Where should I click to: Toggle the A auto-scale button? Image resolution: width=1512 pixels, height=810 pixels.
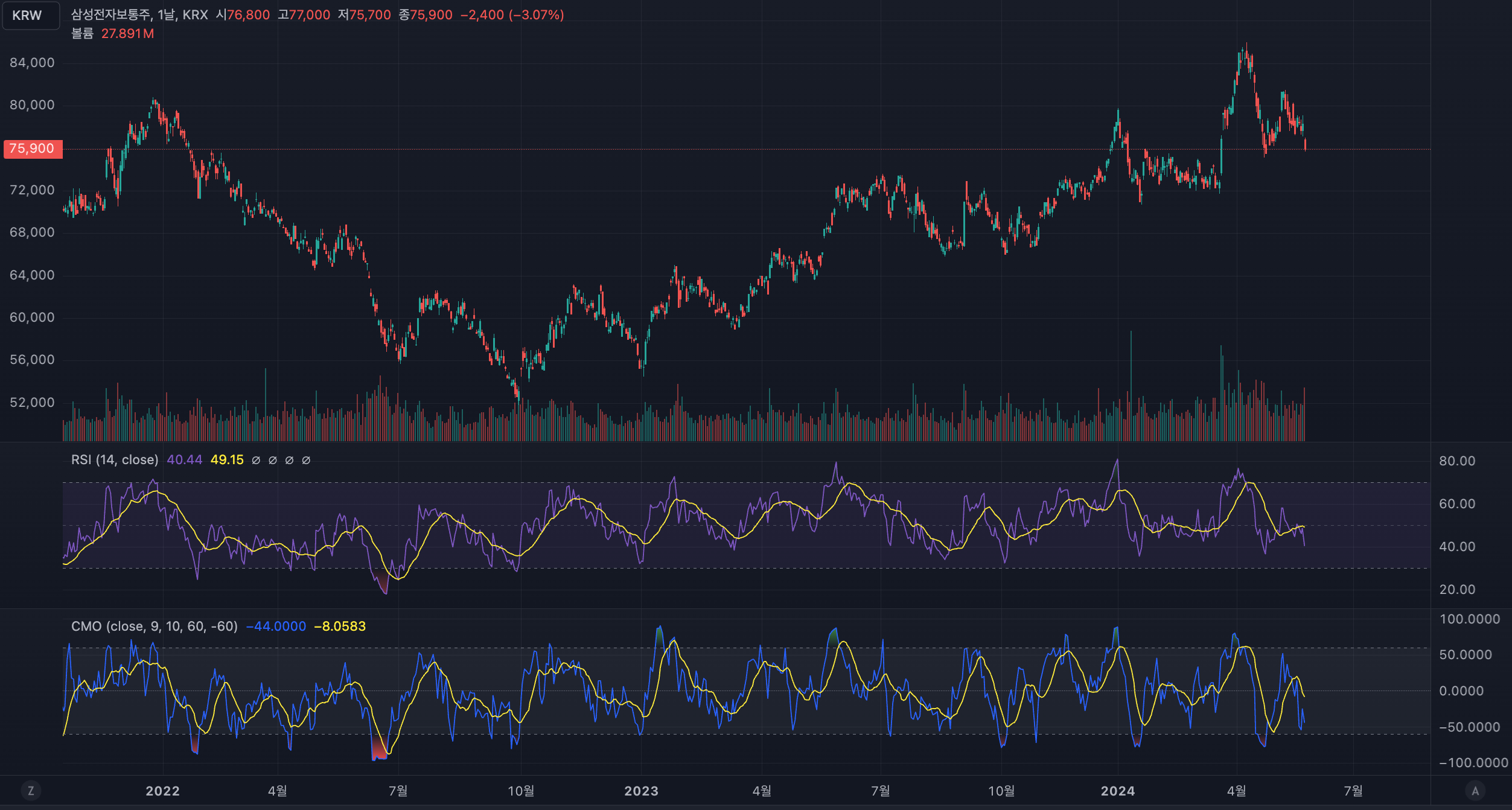pos(1475,791)
